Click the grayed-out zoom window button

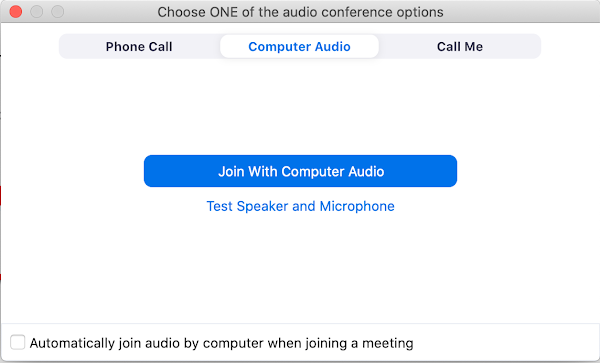58,11
